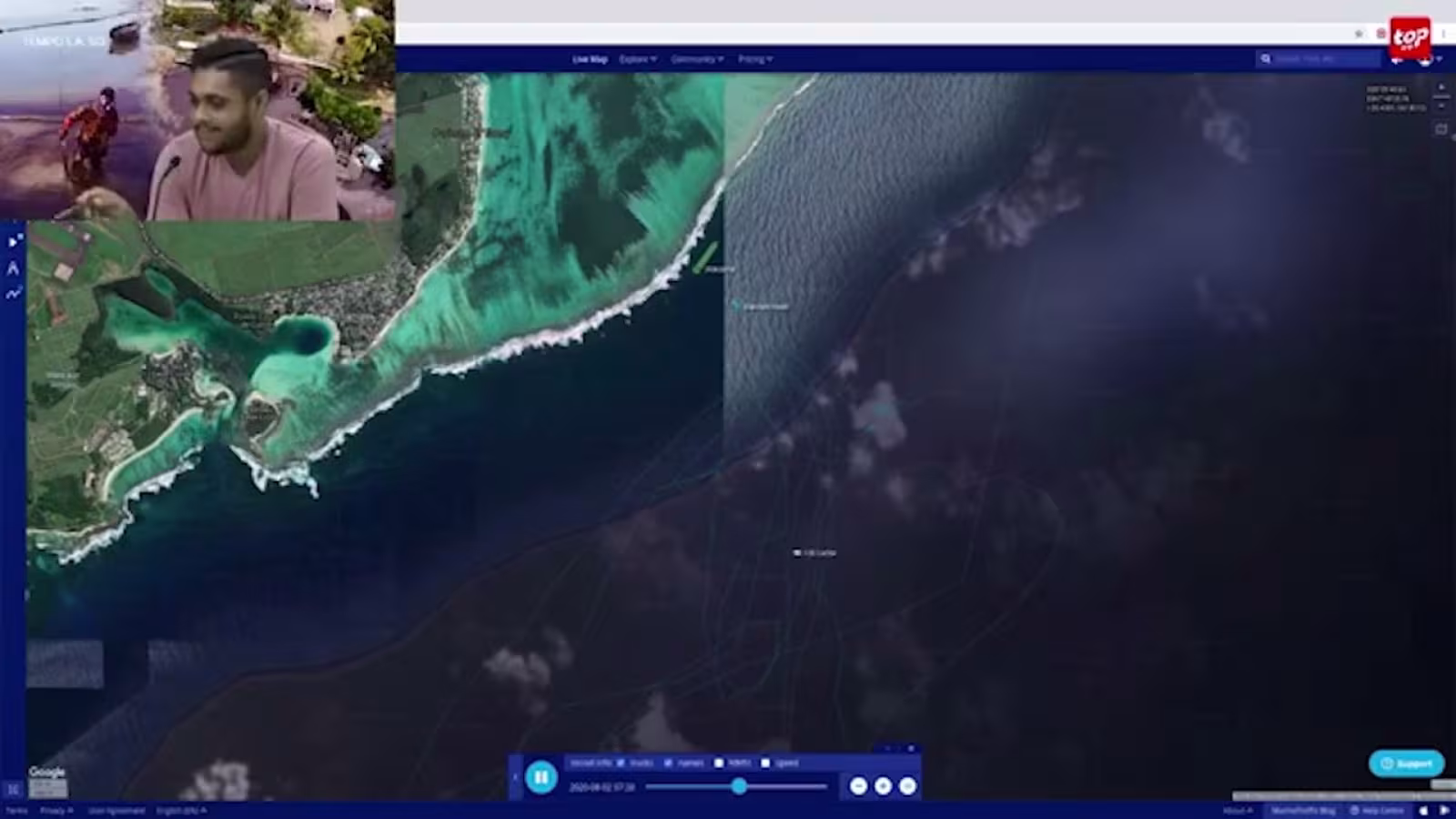Expand the Community dropdown menu
The width and height of the screenshot is (1456, 819).
(697, 59)
